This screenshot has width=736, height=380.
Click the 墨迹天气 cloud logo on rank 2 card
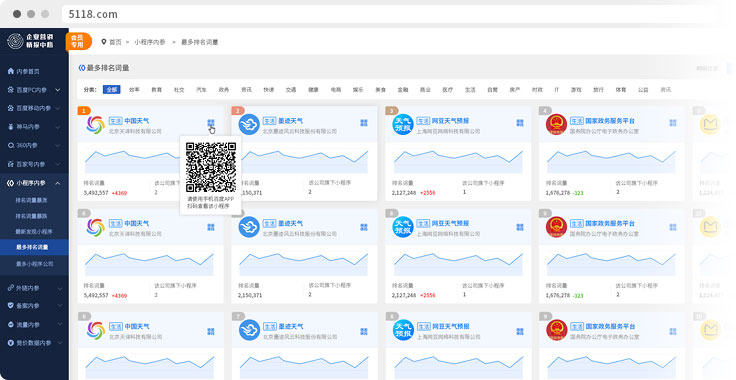coord(249,125)
